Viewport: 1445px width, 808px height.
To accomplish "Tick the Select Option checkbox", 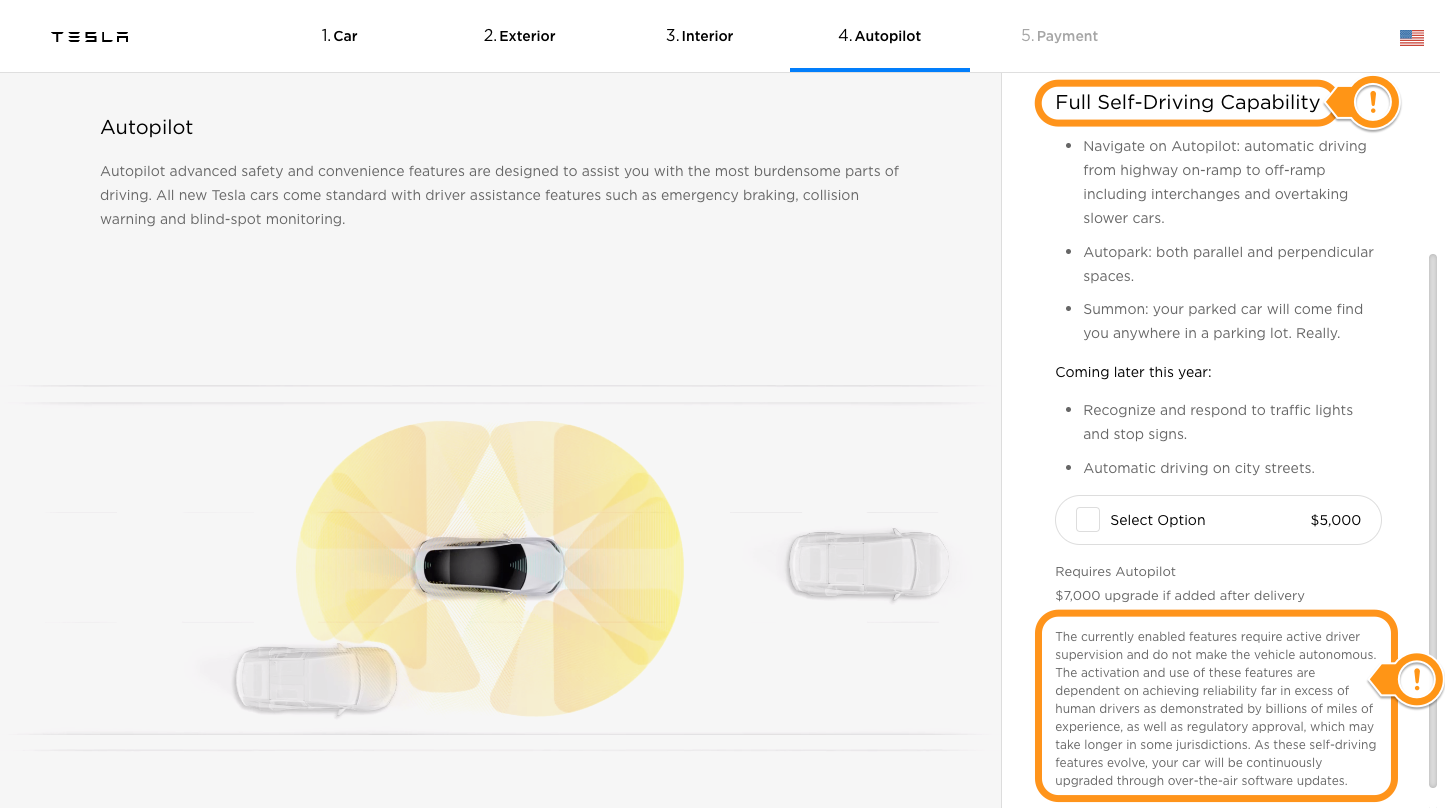I will click(x=1088, y=520).
